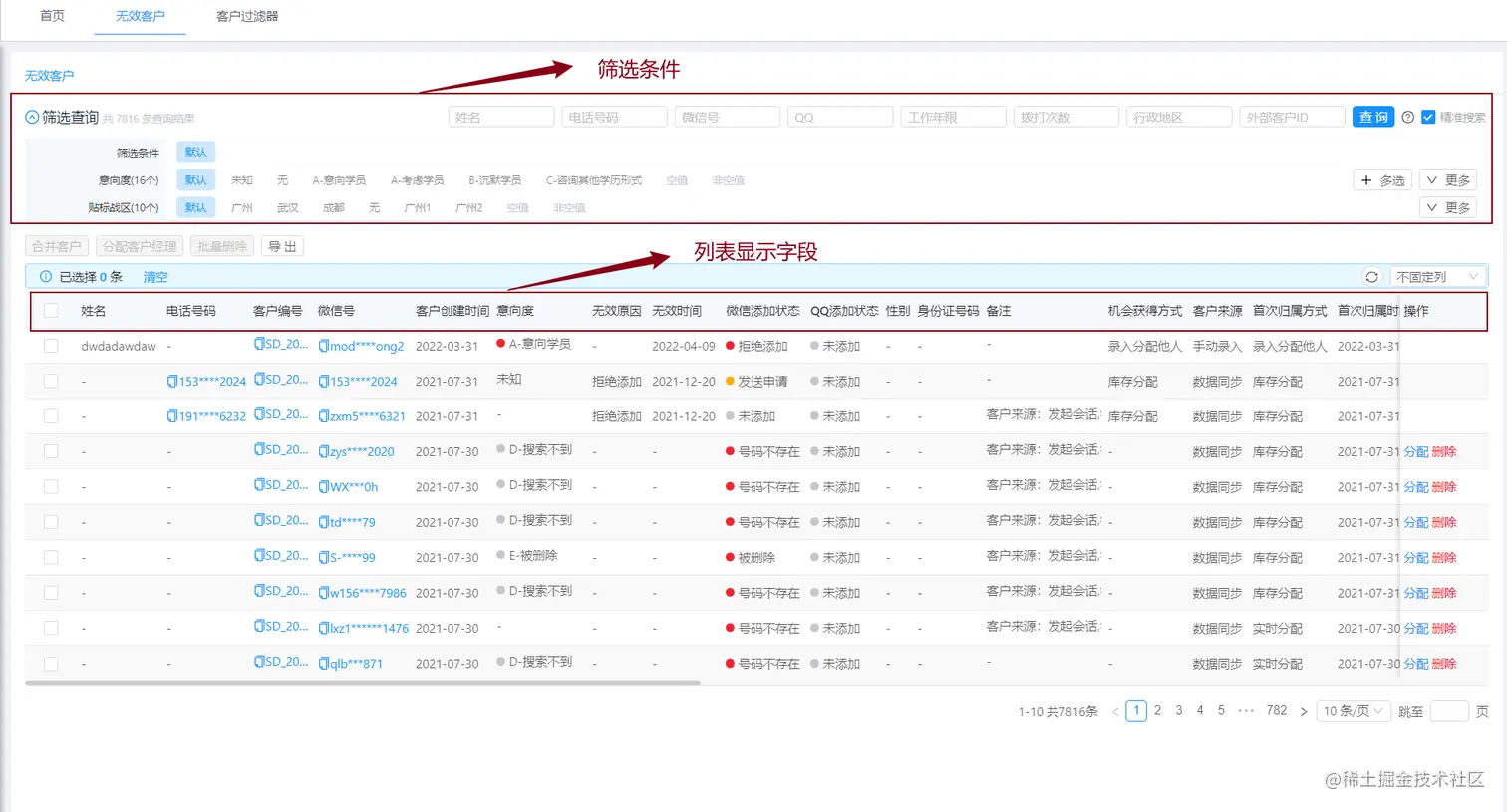The image size is (1507, 812).
Task: Select the 无效客户 tab
Action: 141,16
